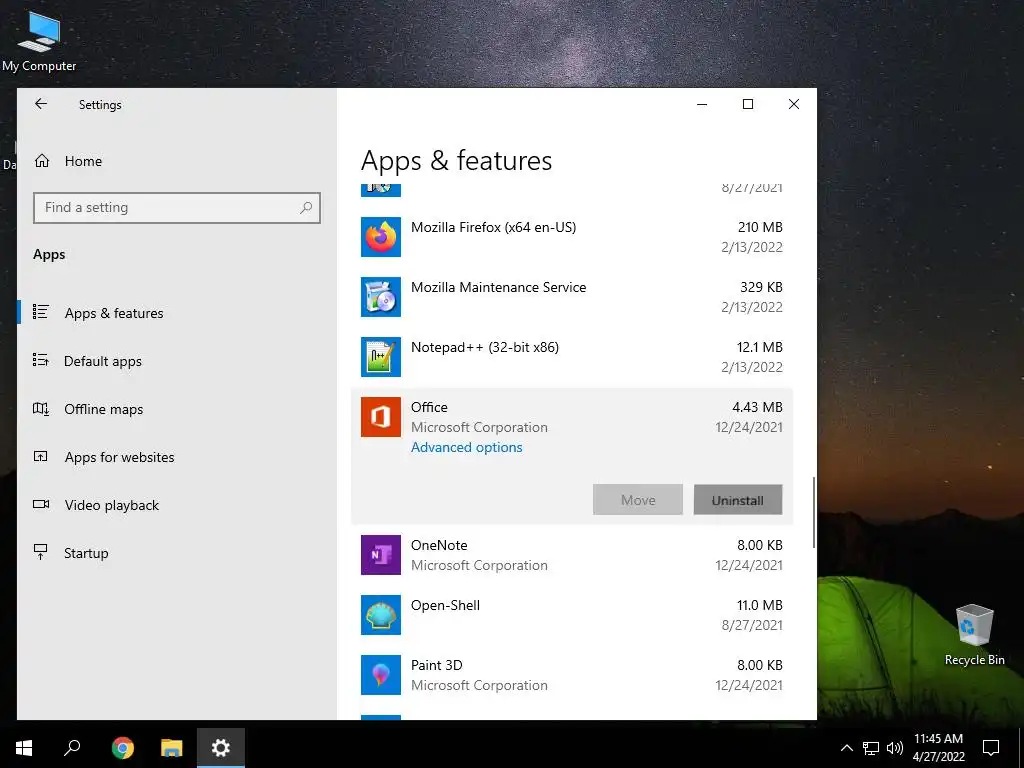
Task: Open File Explorer from taskbar
Action: tap(172, 748)
